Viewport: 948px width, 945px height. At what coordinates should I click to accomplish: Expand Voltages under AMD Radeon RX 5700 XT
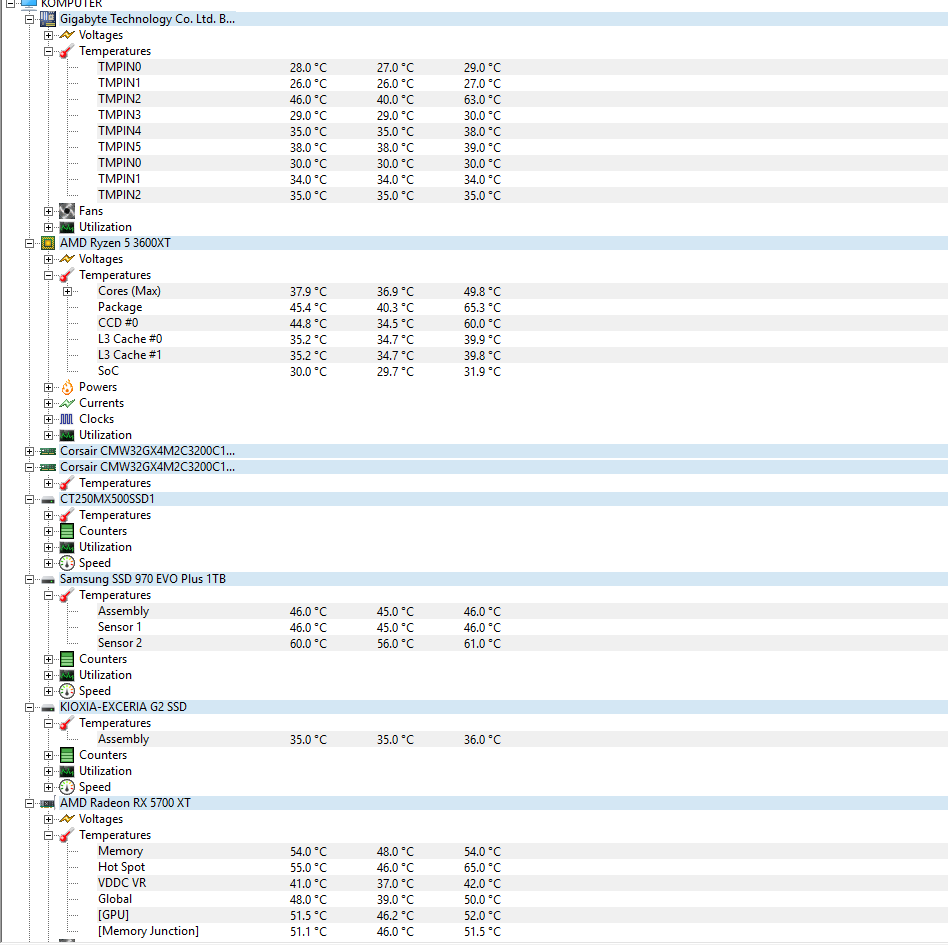(x=49, y=819)
